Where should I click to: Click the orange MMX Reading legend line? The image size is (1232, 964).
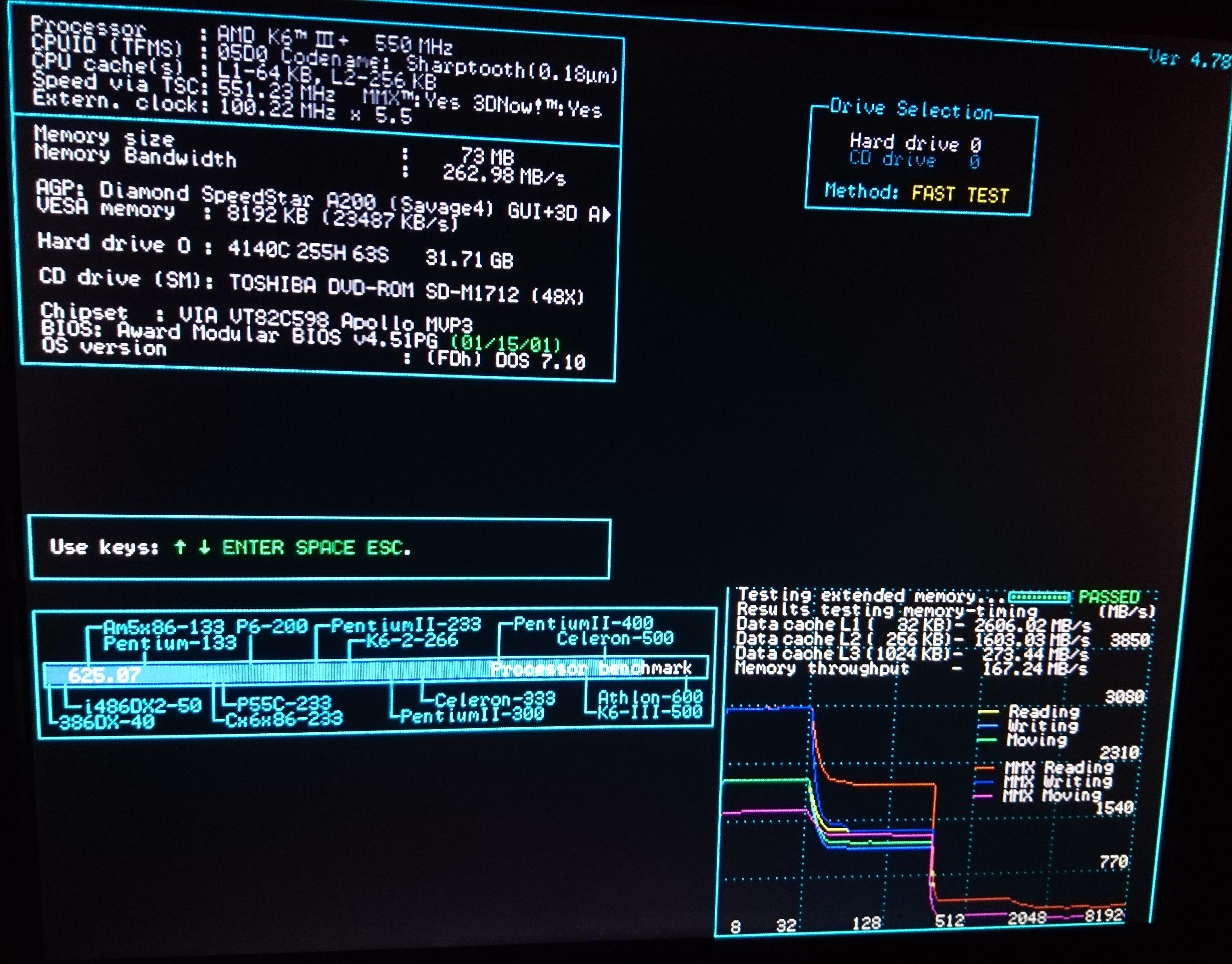pyautogui.click(x=984, y=768)
